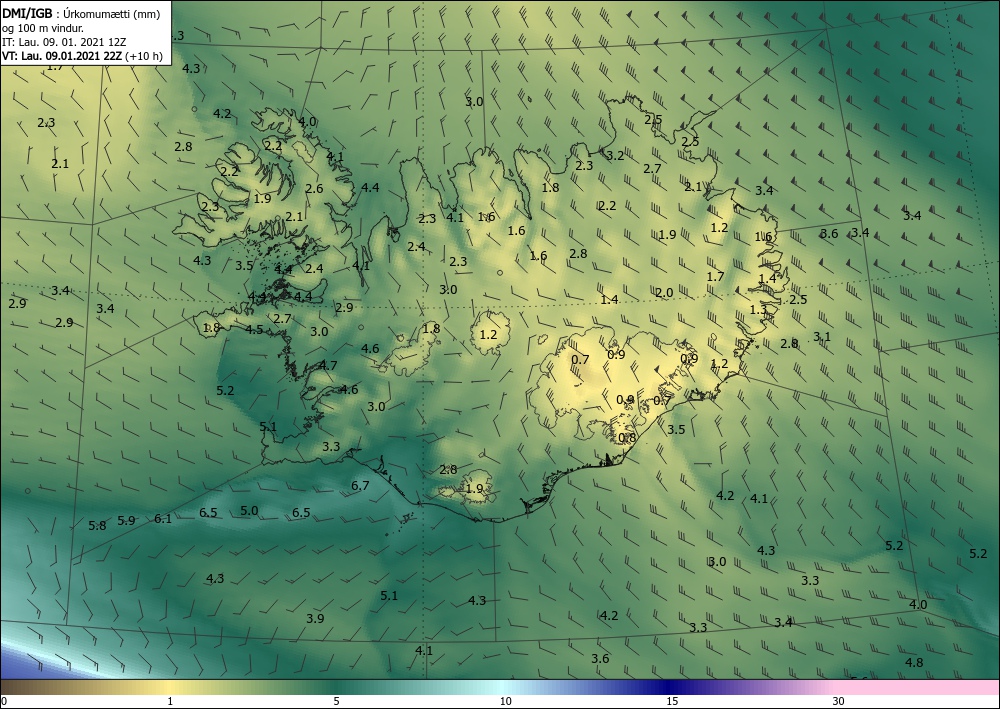The image size is (1000, 709).
Task: Click the 6.7 precipitation value on the map
Action: (360, 486)
